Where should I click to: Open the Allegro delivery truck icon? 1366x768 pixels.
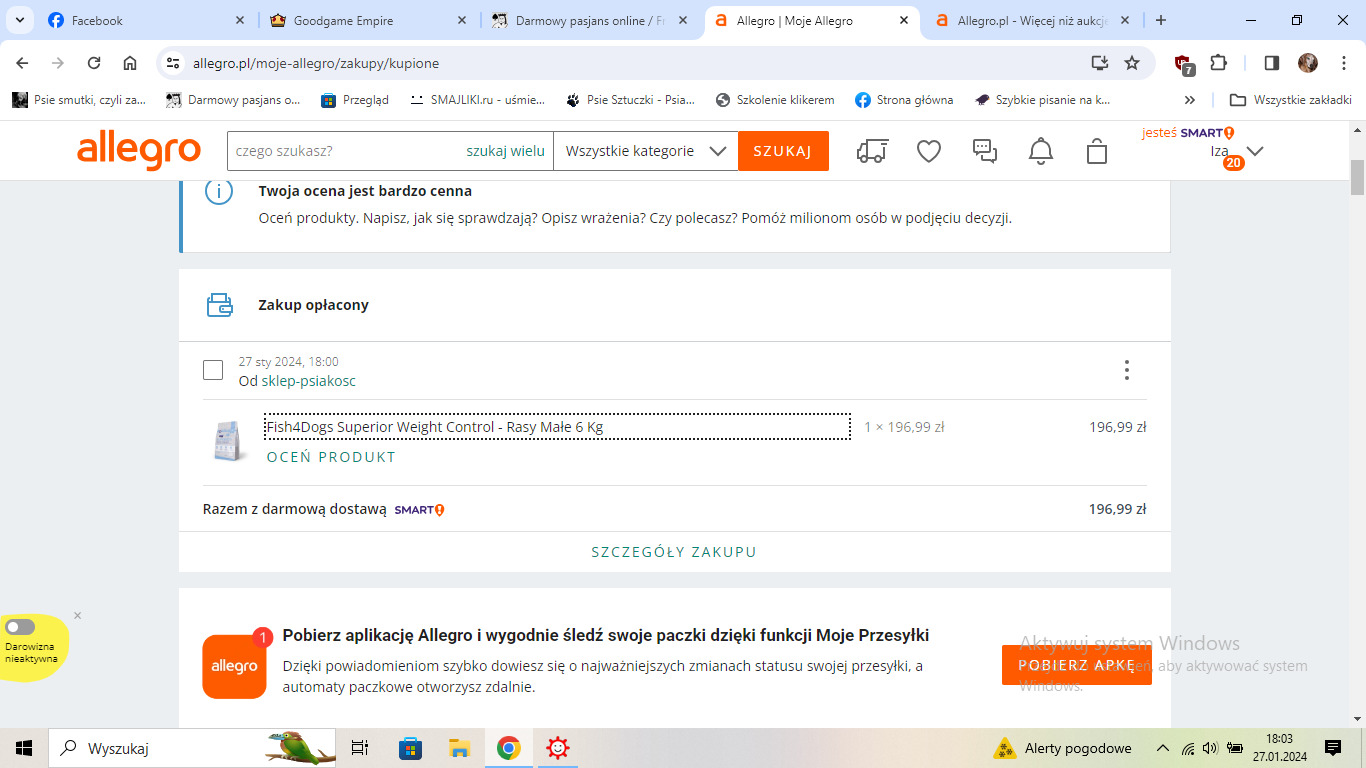tap(872, 151)
